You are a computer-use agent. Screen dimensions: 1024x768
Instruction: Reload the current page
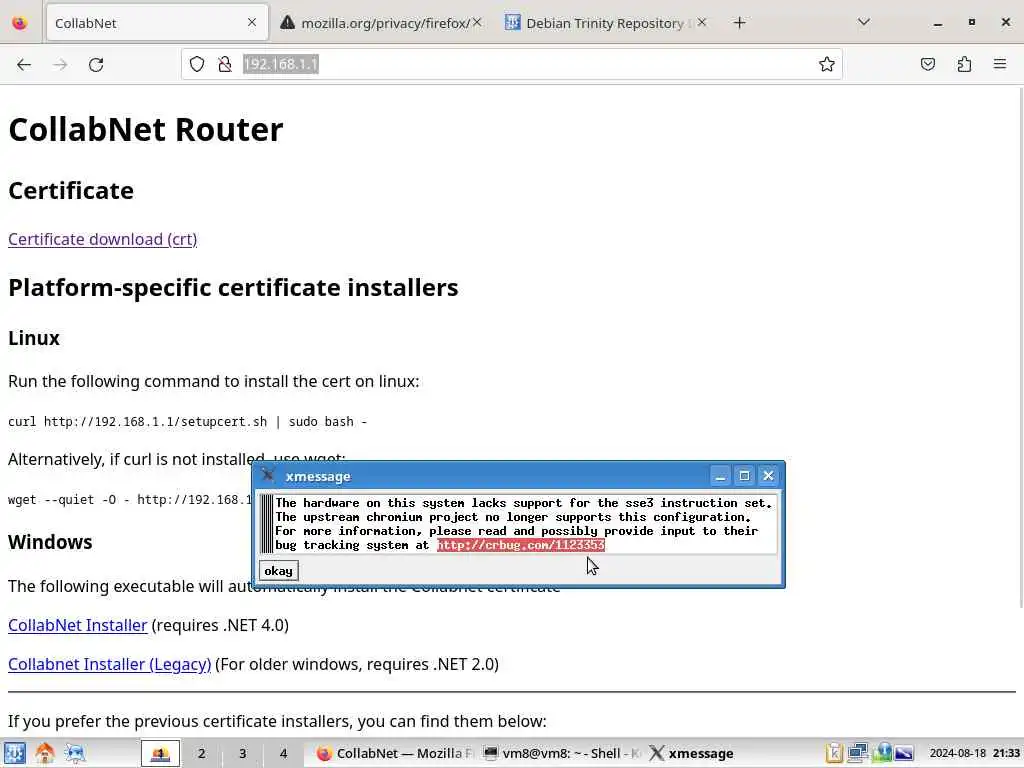(x=96, y=64)
